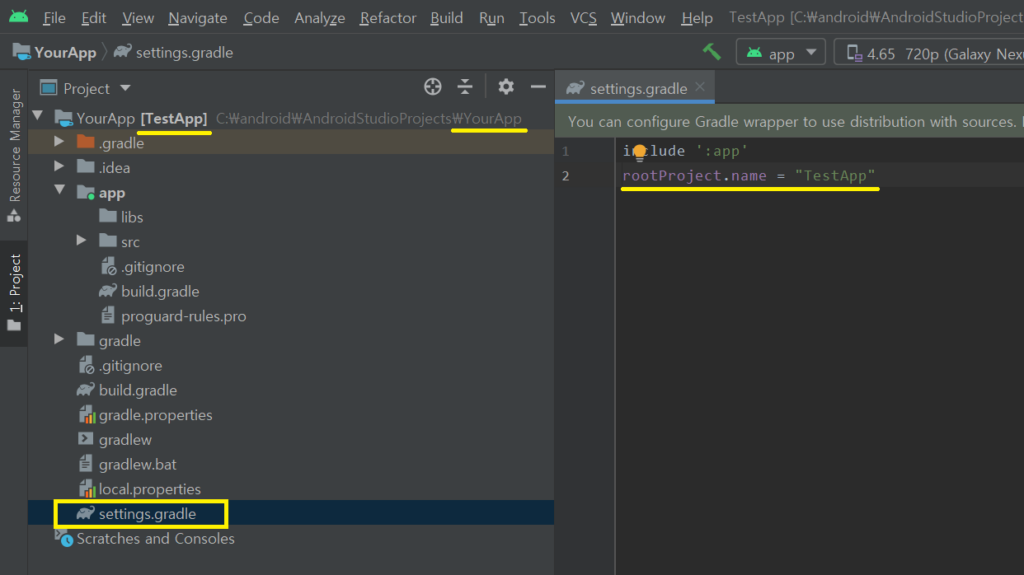Click the locate target icon in Project panel
Image resolution: width=1024 pixels, height=575 pixels.
(432, 88)
